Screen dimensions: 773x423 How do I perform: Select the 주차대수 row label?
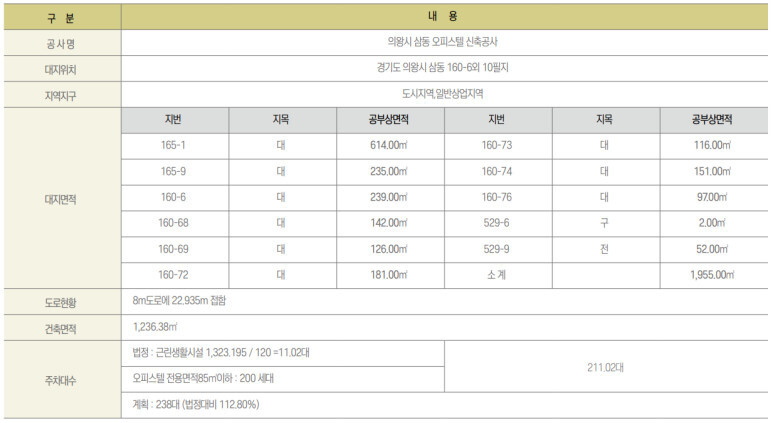[61, 381]
